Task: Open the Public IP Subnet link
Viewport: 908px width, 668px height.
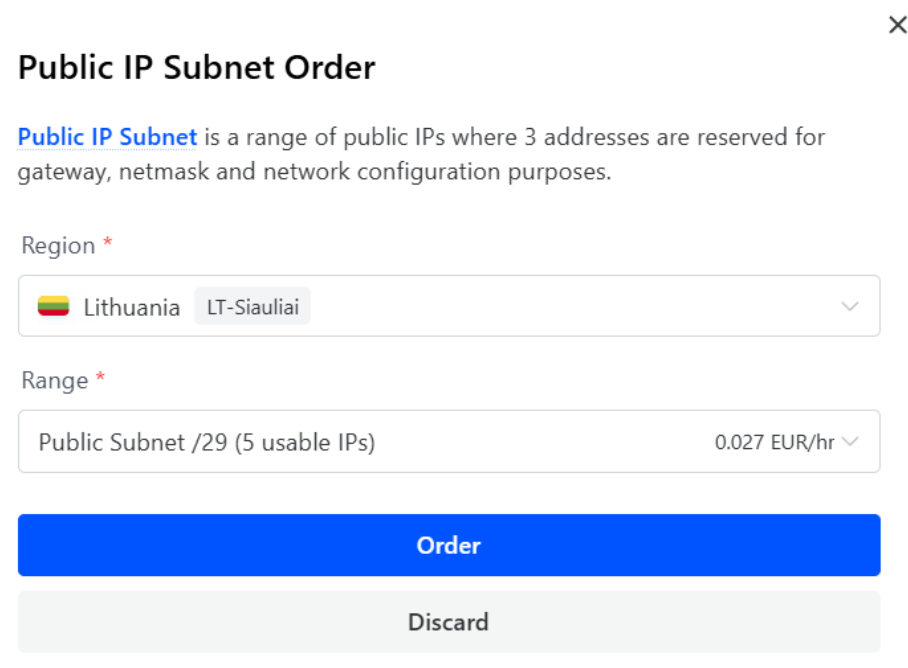Action: [108, 137]
